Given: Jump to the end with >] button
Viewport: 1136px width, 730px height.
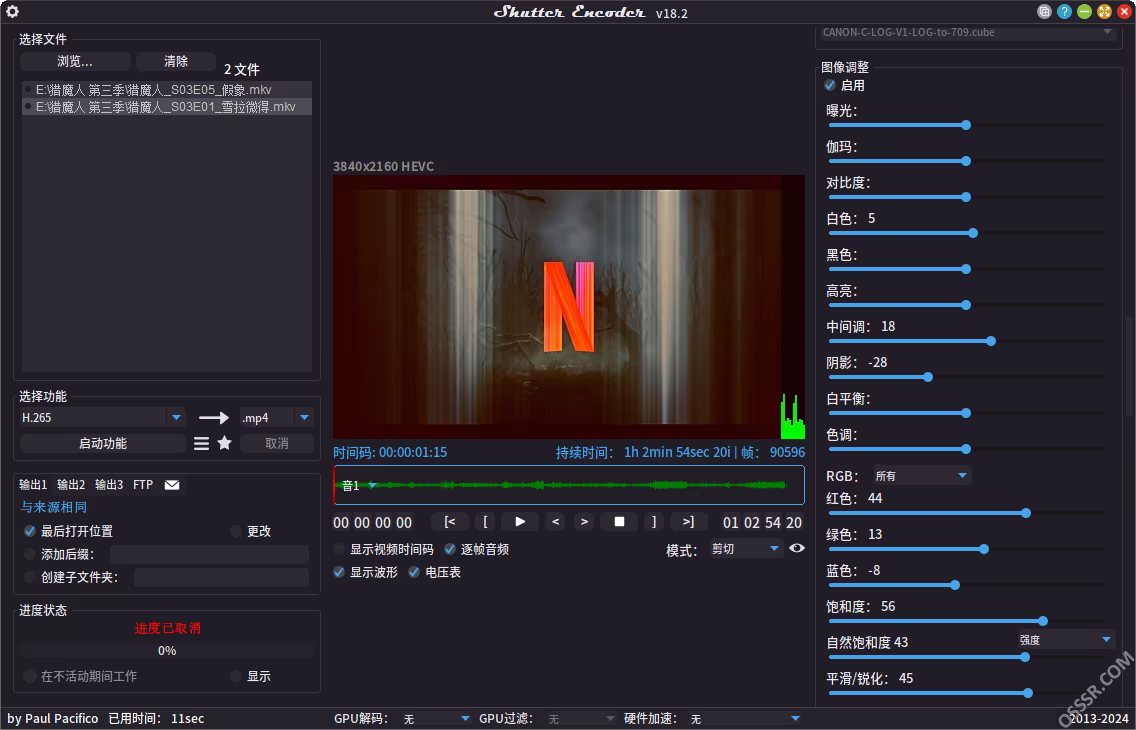Looking at the screenshot, I should point(688,521).
